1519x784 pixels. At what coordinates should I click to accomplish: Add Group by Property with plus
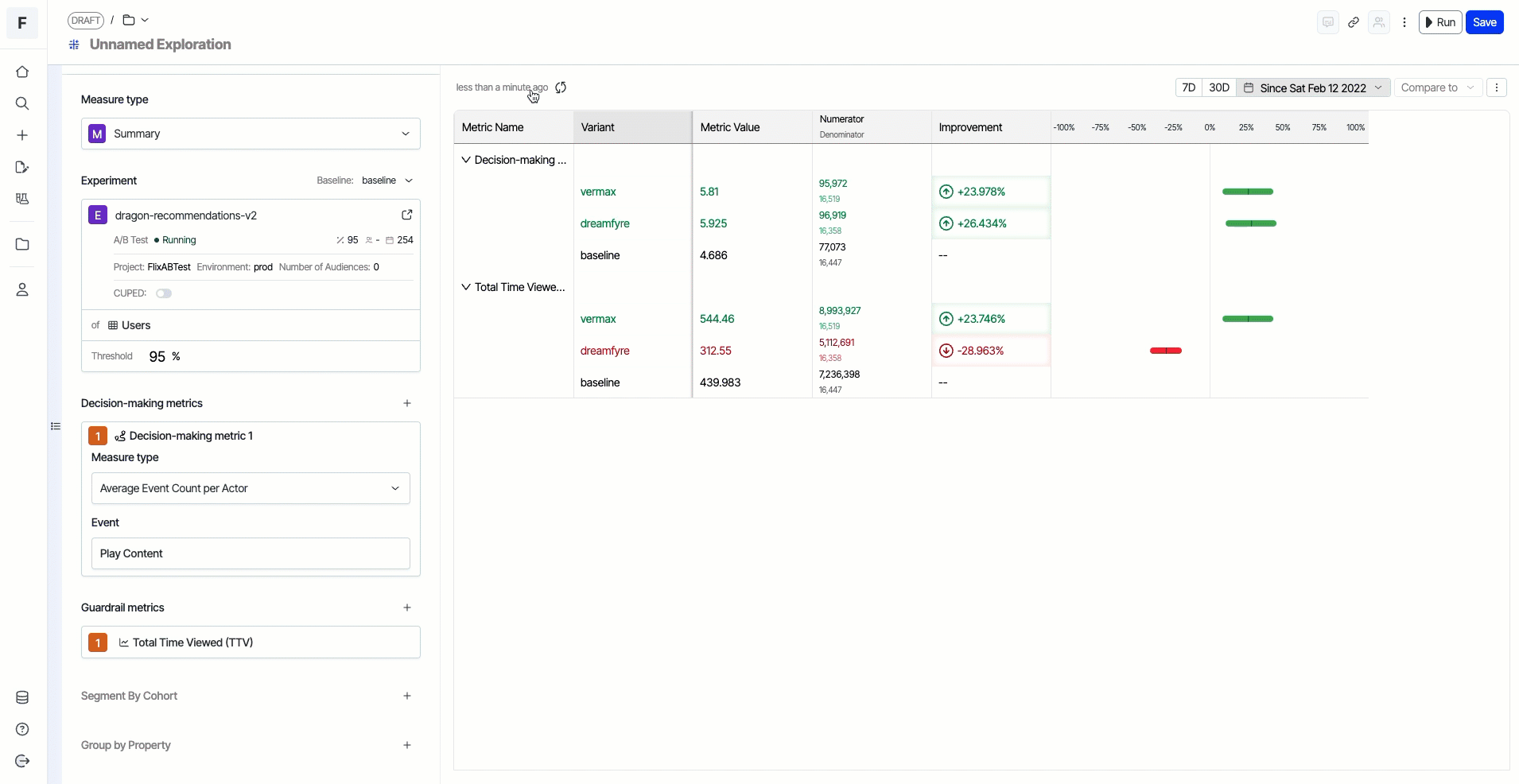[x=407, y=745]
